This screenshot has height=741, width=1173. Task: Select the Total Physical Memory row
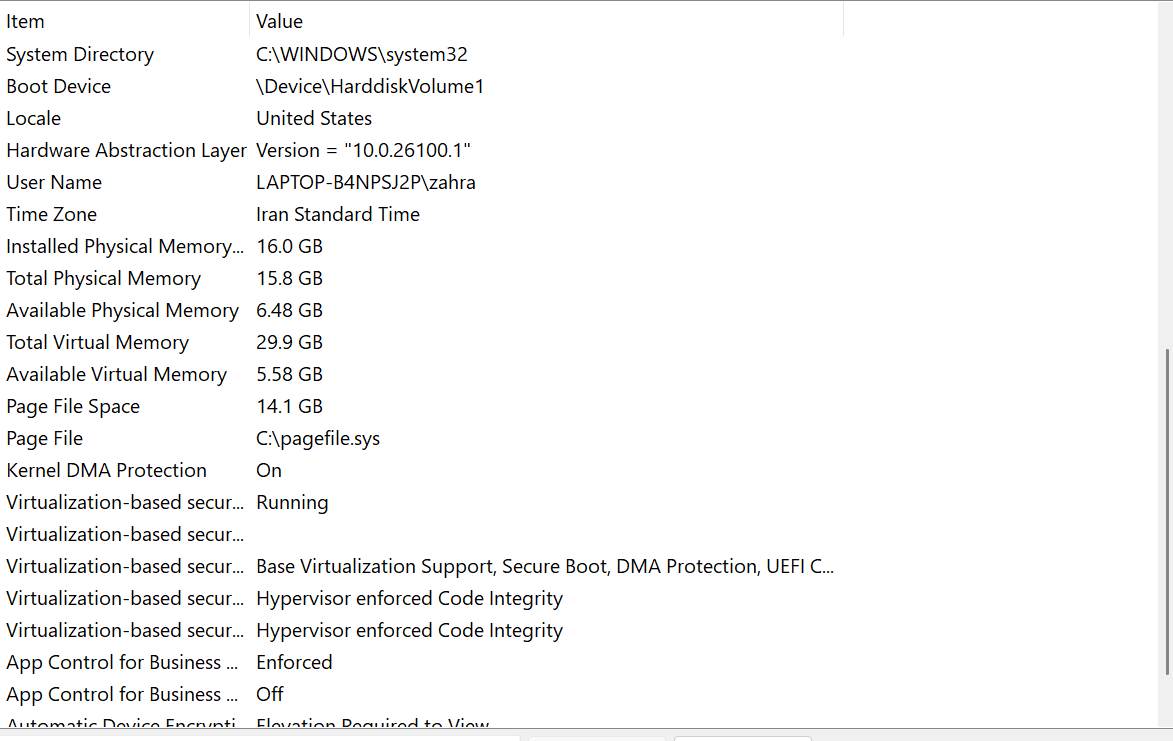pos(103,278)
